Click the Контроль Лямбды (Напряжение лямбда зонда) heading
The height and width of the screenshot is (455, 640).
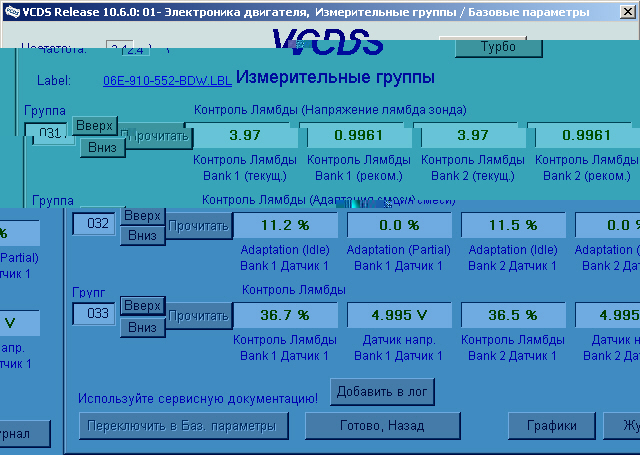(x=330, y=110)
